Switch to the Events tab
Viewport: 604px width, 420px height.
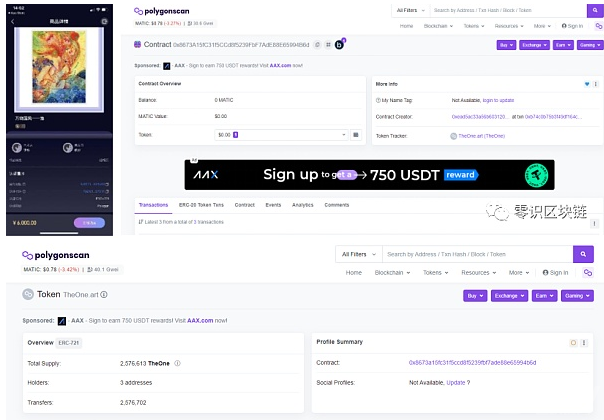coord(273,205)
